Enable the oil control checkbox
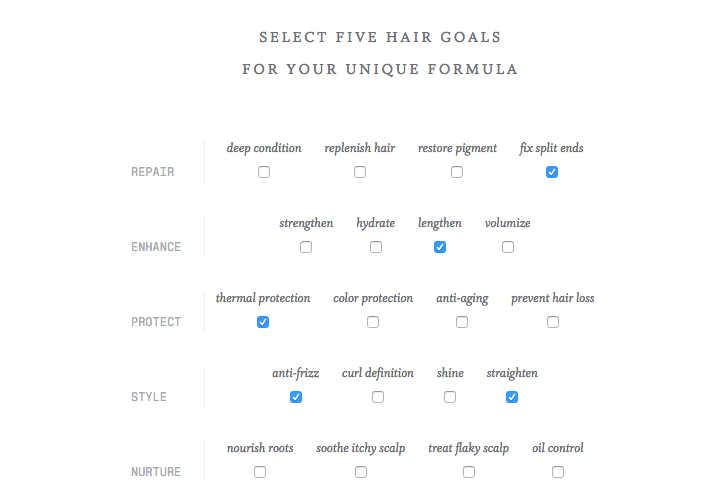This screenshot has width=723, height=502. tap(558, 472)
